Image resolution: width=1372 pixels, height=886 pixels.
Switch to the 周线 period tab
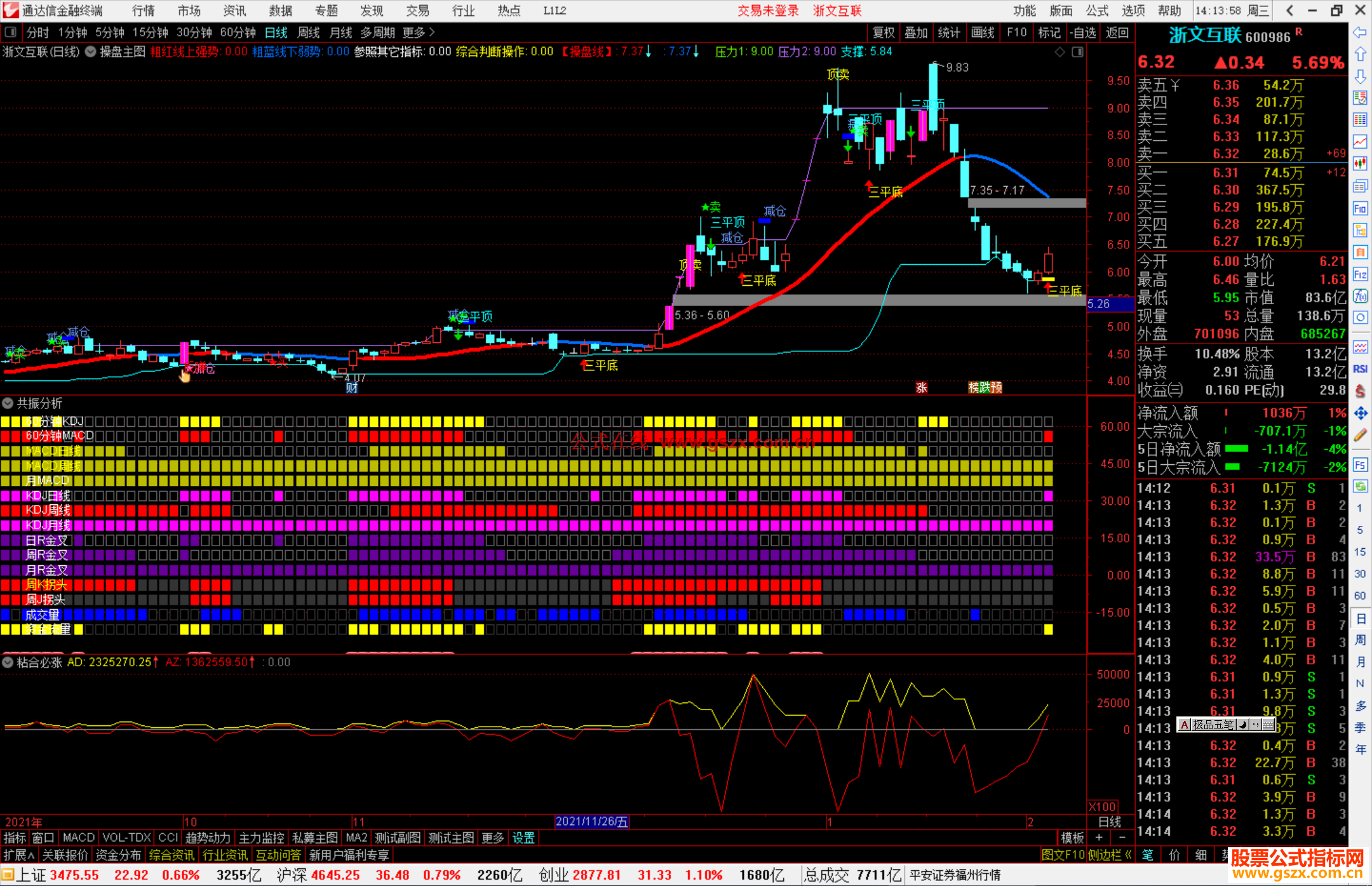pos(309,32)
